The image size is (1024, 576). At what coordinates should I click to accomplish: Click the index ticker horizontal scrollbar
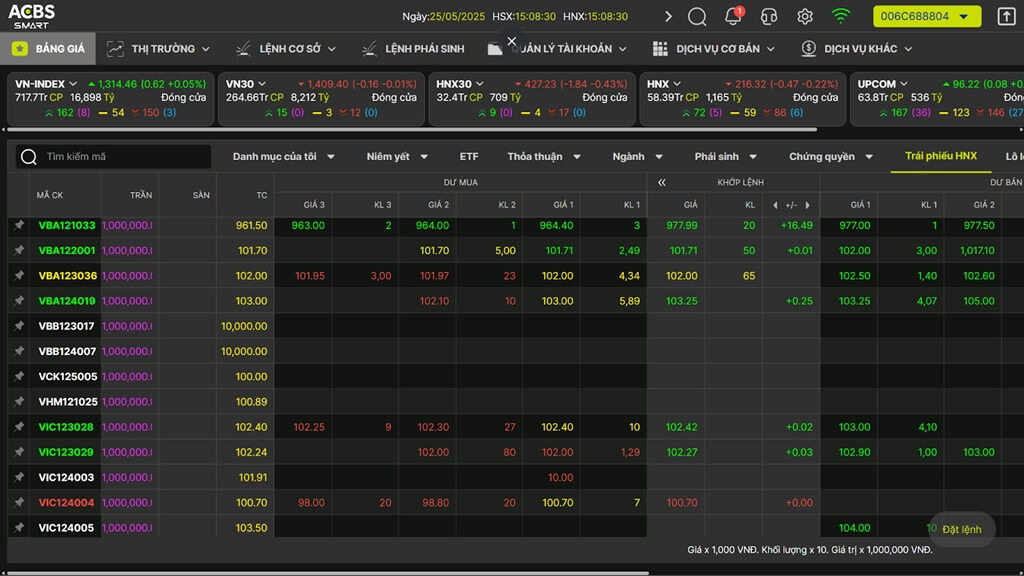pyautogui.click(x=412, y=130)
